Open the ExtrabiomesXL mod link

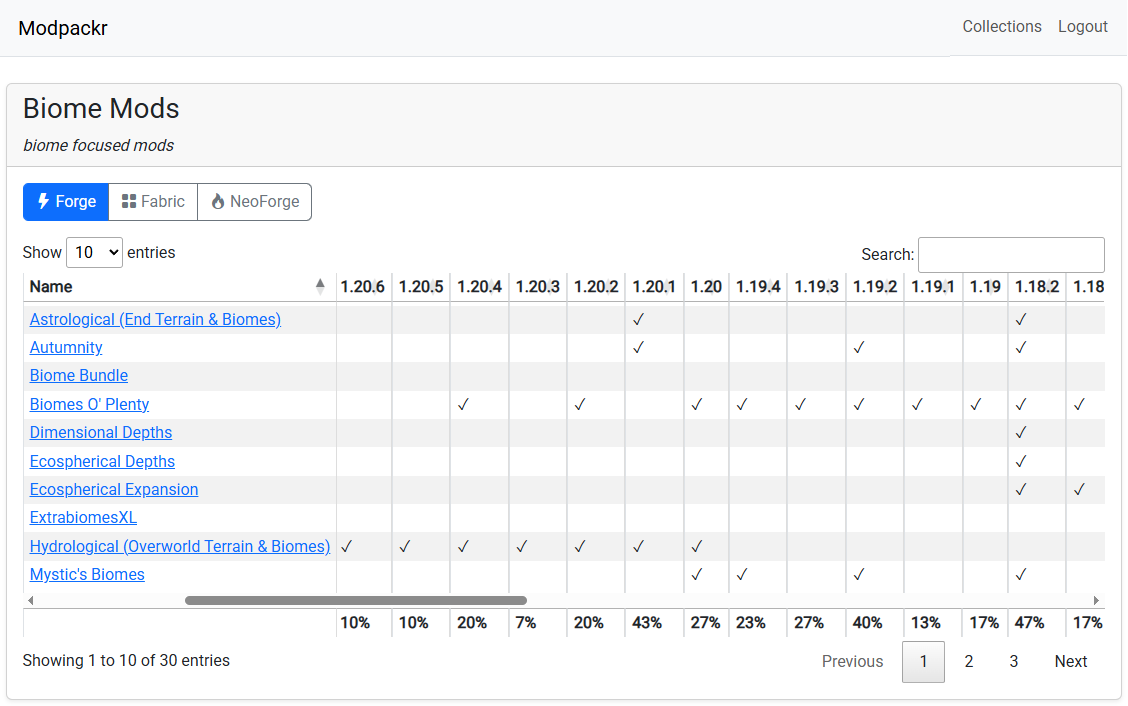[x=83, y=517]
